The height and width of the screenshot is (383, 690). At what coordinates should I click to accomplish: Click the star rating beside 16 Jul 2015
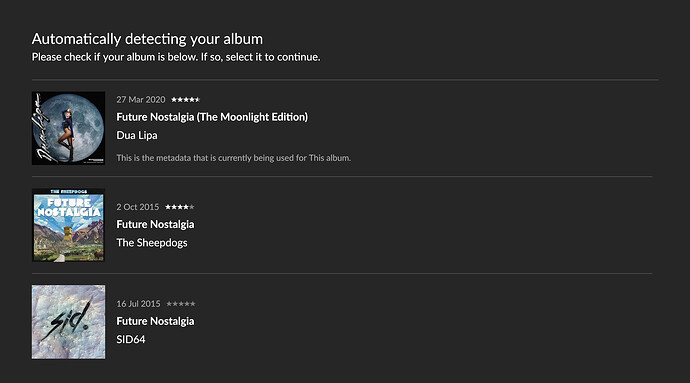pyautogui.click(x=181, y=304)
